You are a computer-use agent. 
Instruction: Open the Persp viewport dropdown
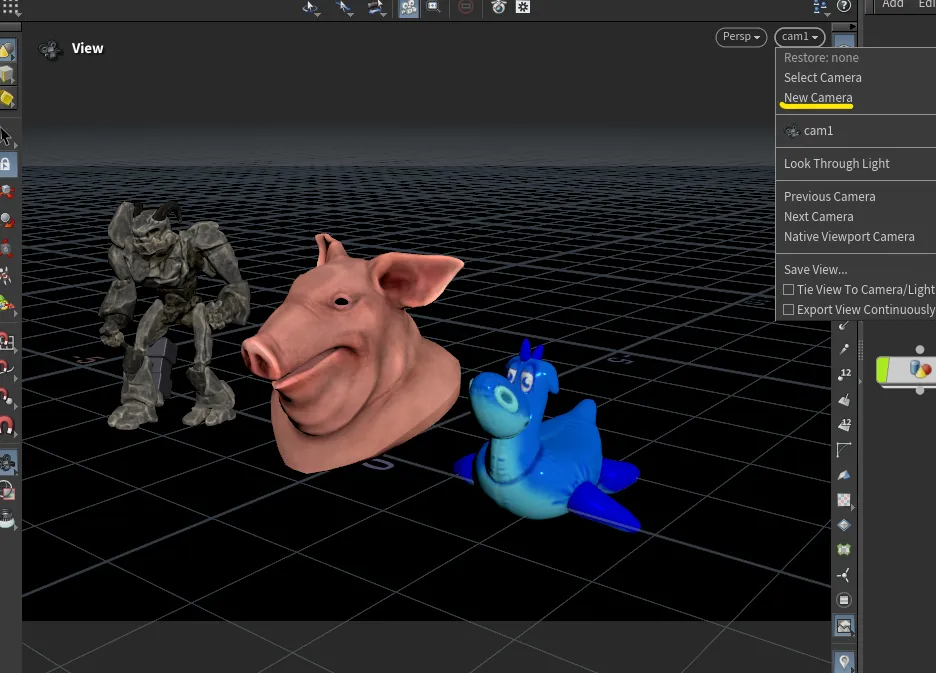tap(741, 36)
